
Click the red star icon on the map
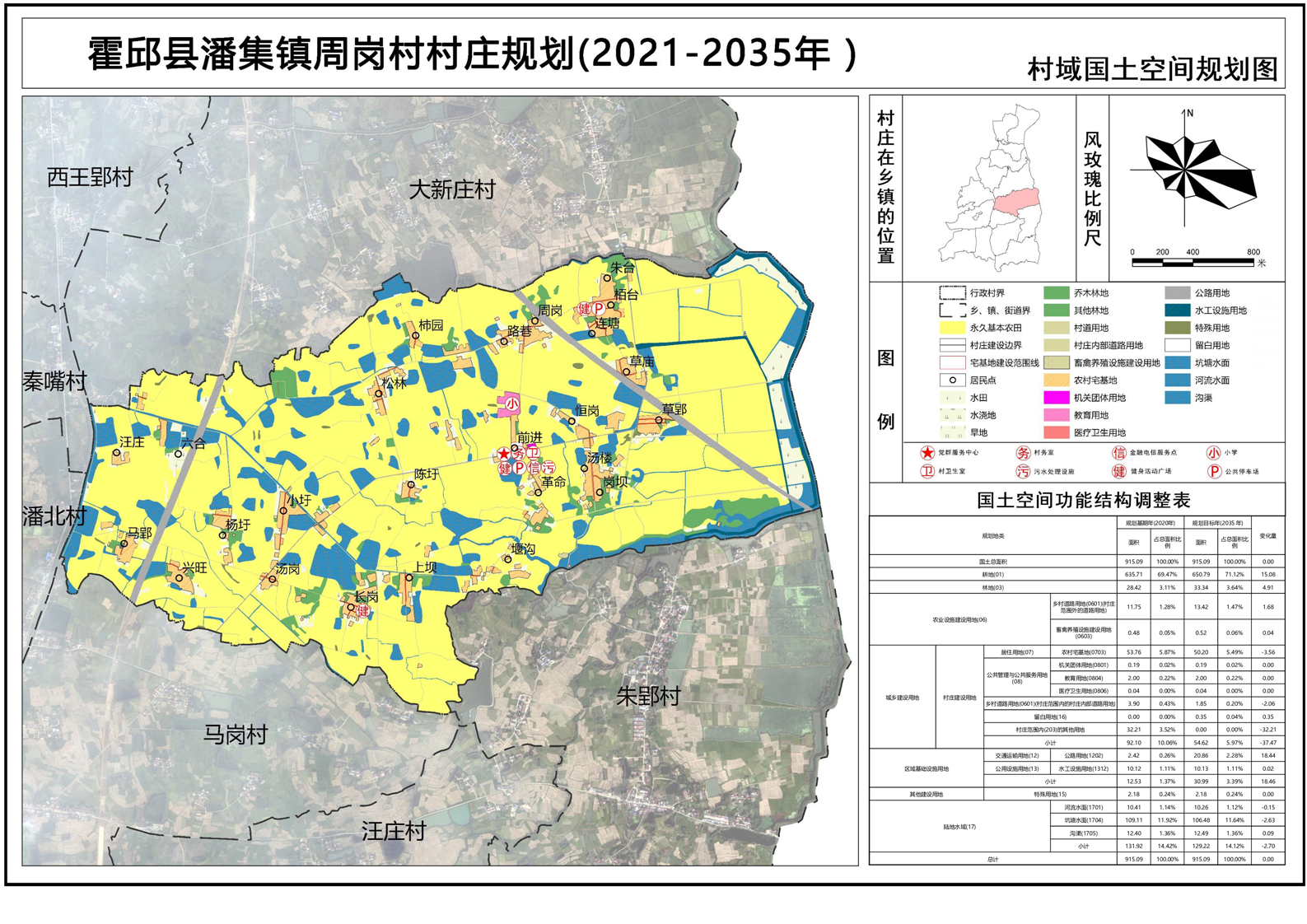click(x=503, y=455)
